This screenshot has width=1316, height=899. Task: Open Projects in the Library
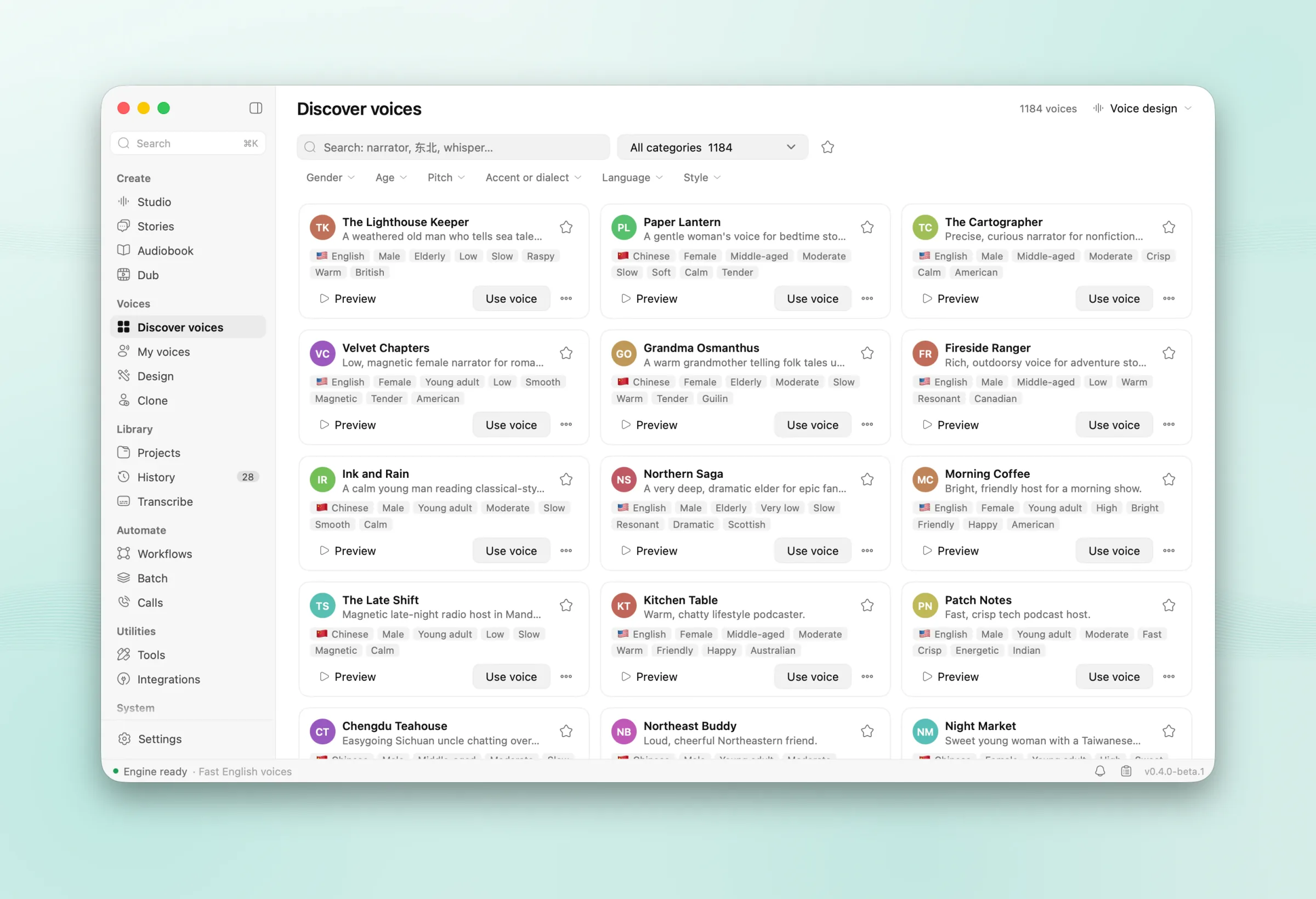click(188, 453)
